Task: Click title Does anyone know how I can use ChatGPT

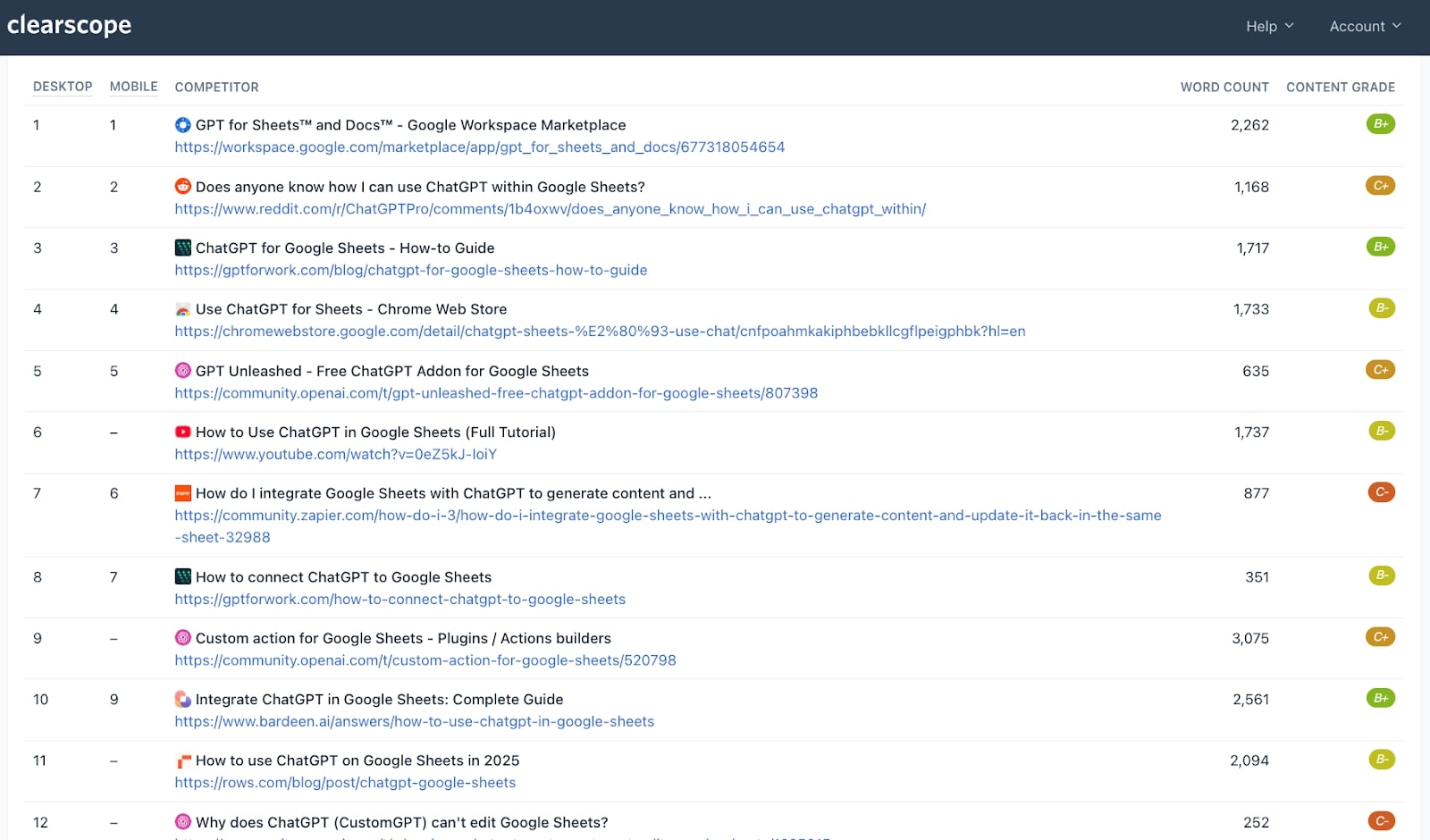Action: pos(420,187)
